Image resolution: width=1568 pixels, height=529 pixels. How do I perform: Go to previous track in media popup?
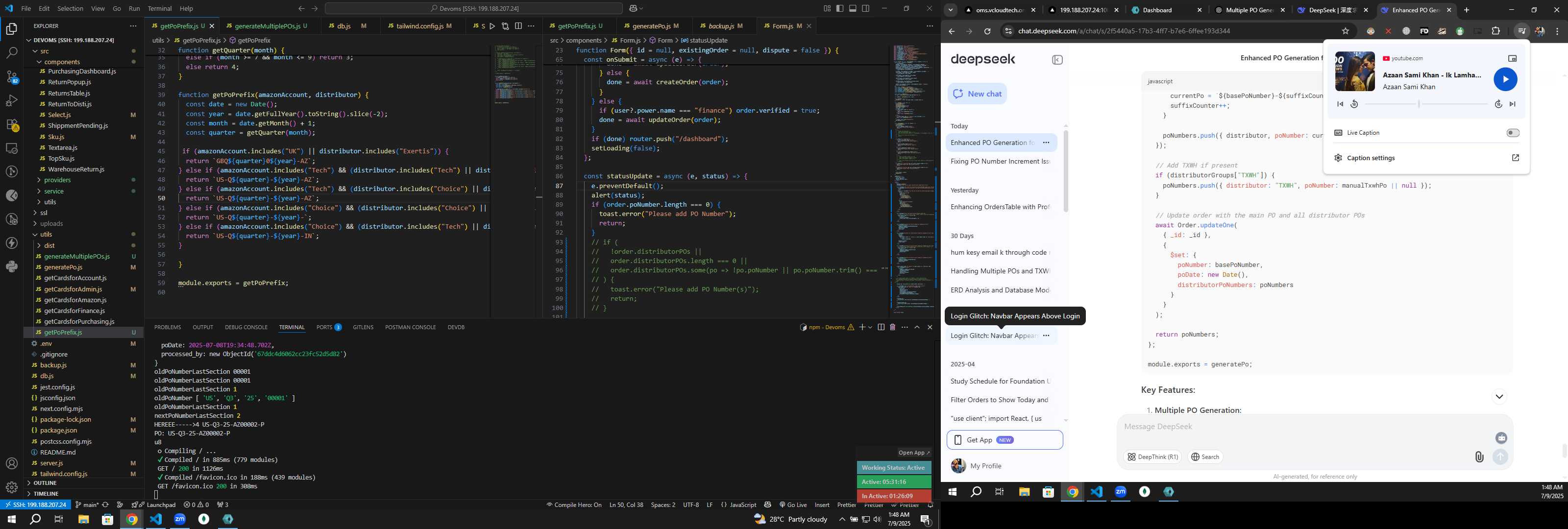pos(1340,104)
